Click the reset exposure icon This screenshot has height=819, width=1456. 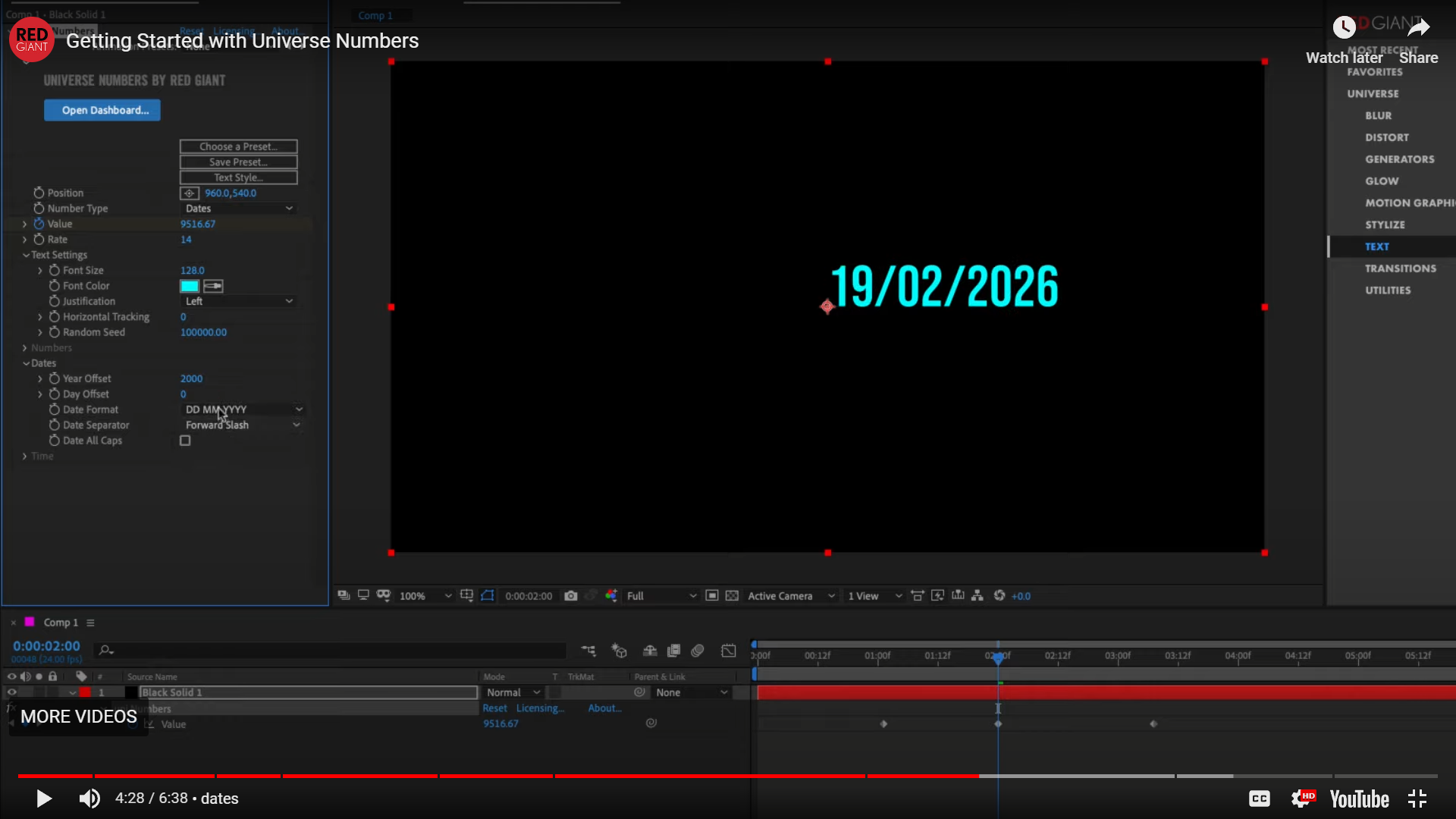point(999,596)
